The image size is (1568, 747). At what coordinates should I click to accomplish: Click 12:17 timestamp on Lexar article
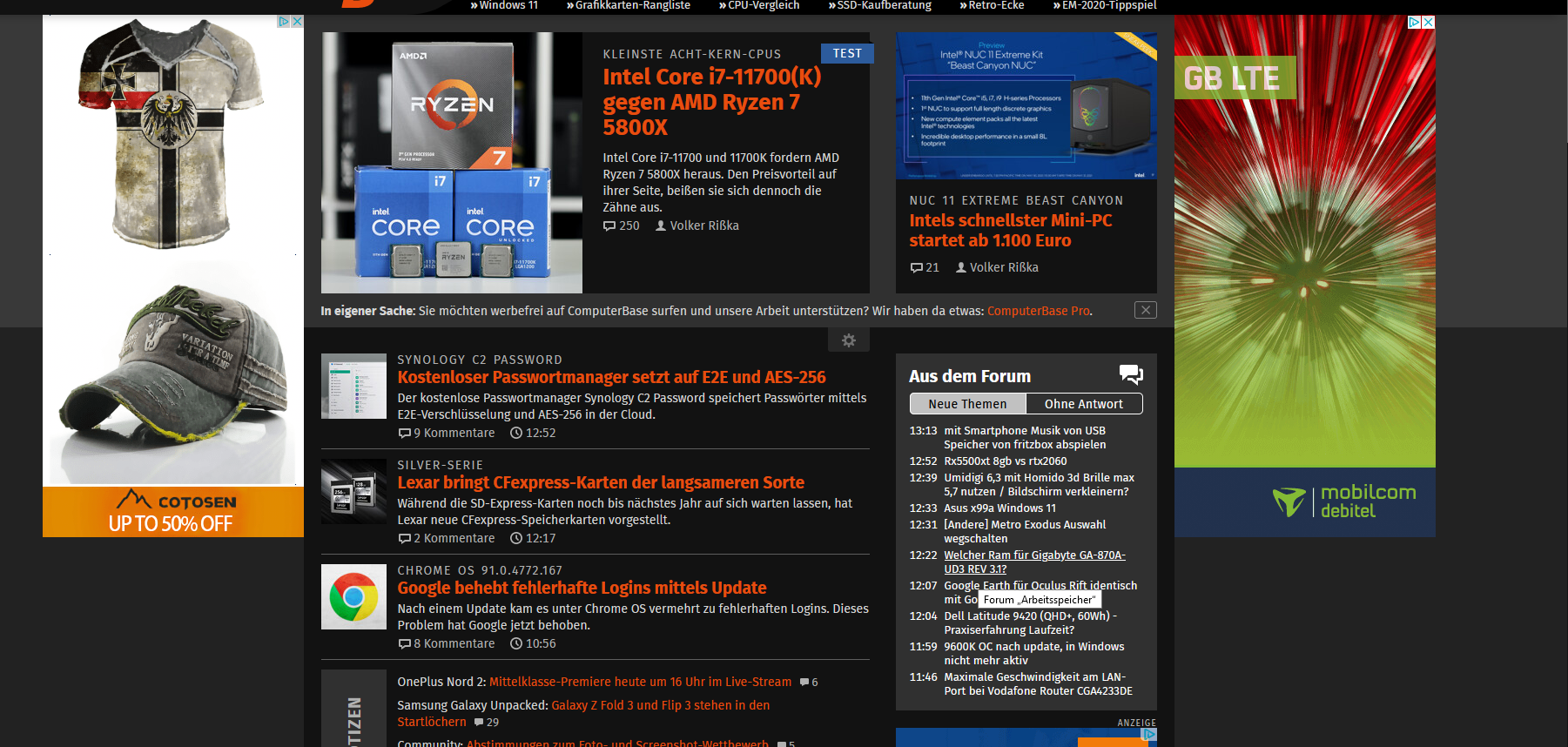pyautogui.click(x=533, y=538)
